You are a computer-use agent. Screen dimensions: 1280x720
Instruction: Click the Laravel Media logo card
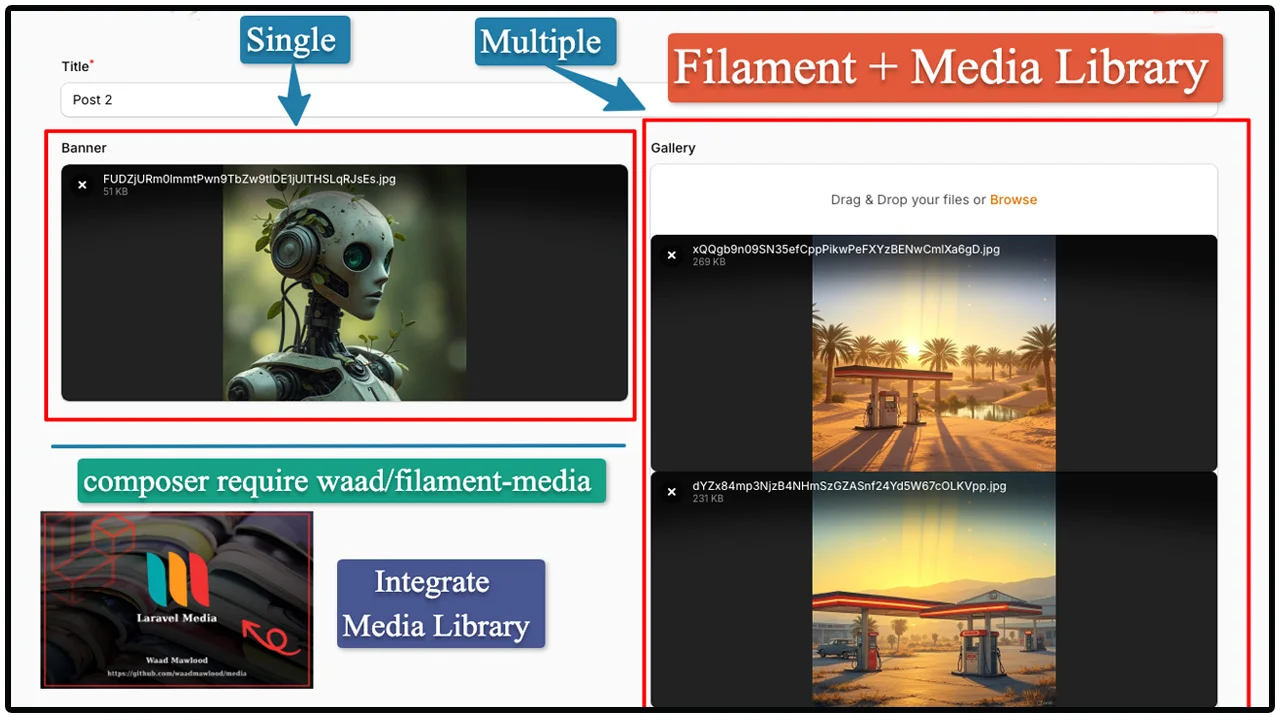[176, 599]
